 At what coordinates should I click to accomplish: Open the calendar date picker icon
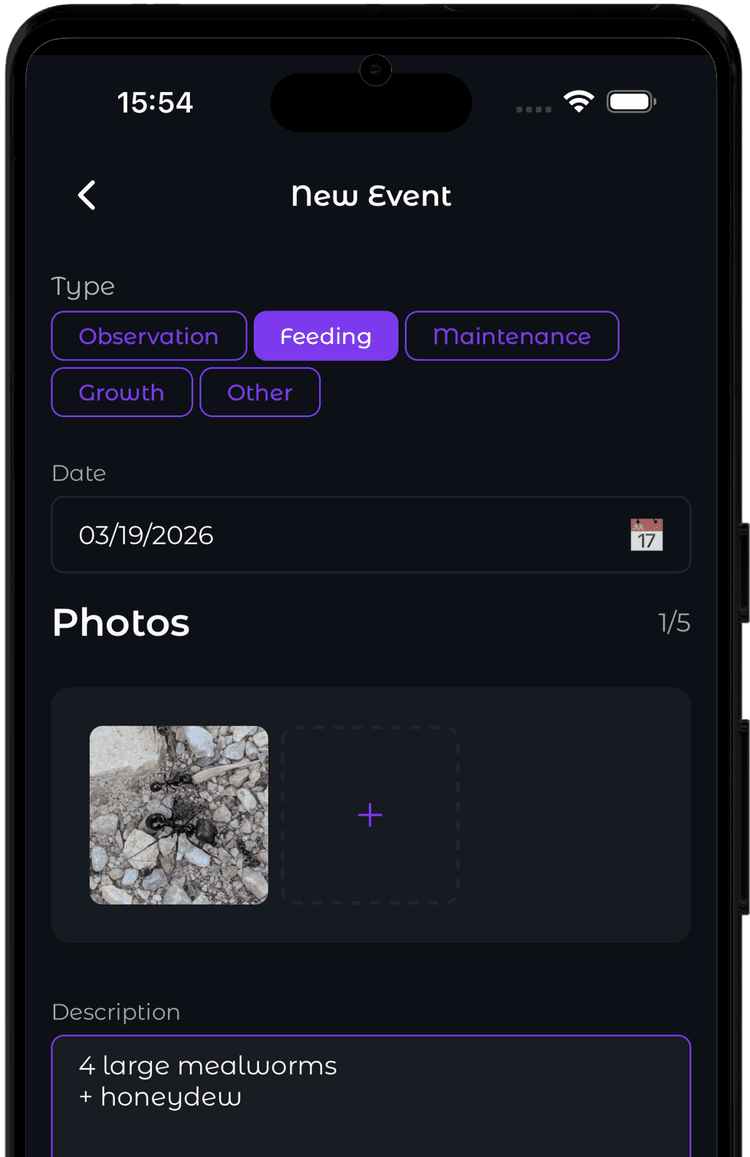pos(647,535)
